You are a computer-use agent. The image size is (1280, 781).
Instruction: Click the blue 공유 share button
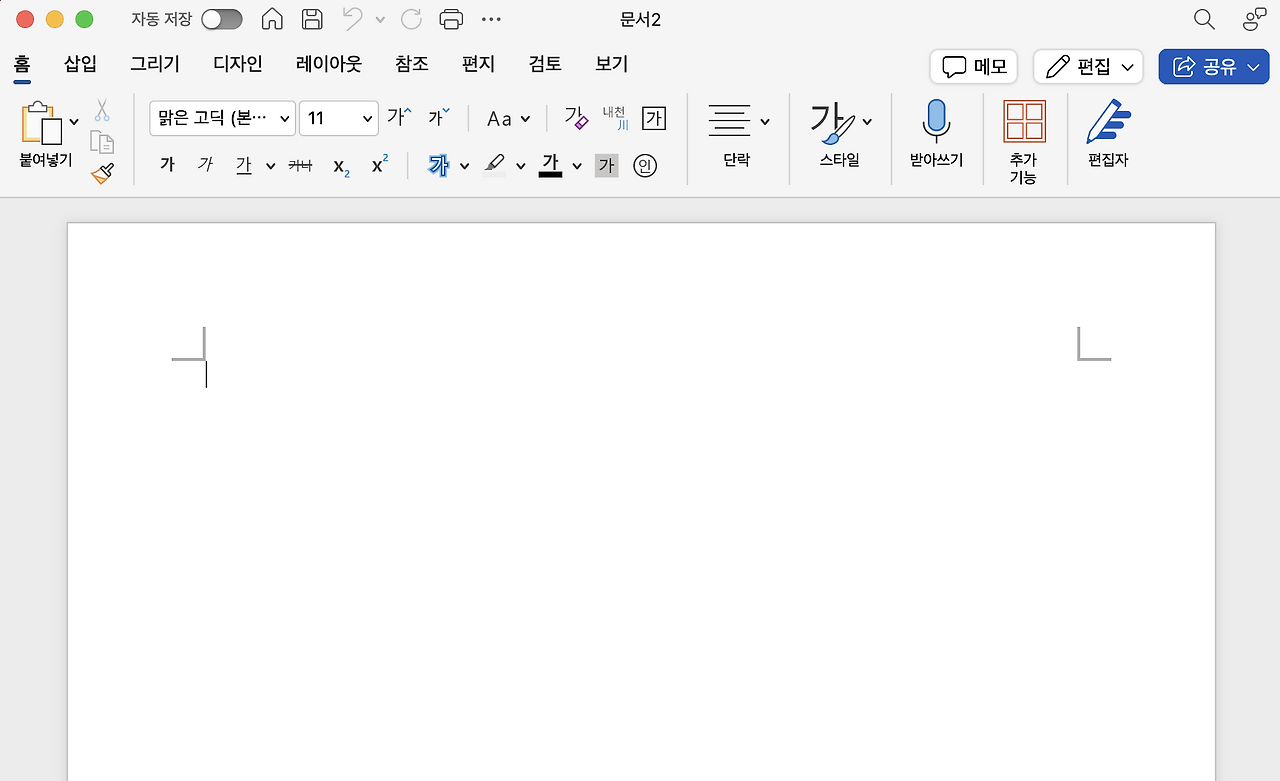tap(1214, 67)
